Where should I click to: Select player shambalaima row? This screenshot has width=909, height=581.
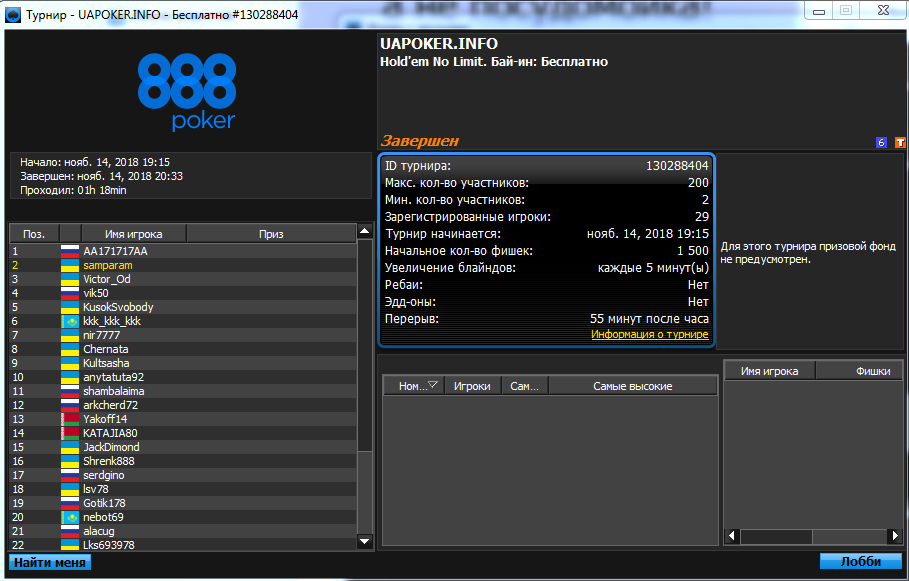click(x=183, y=391)
